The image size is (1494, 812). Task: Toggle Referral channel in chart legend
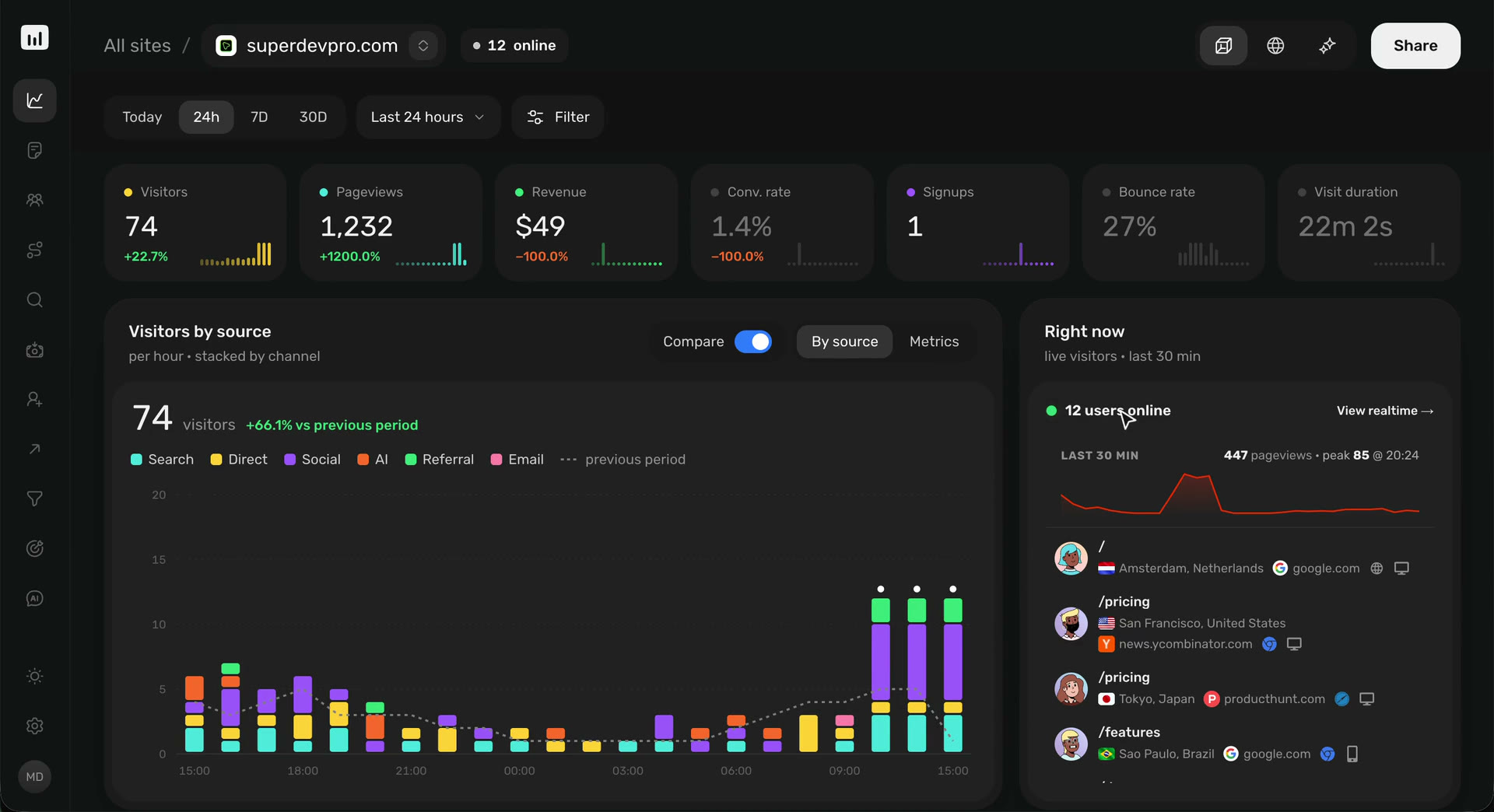[439, 460]
